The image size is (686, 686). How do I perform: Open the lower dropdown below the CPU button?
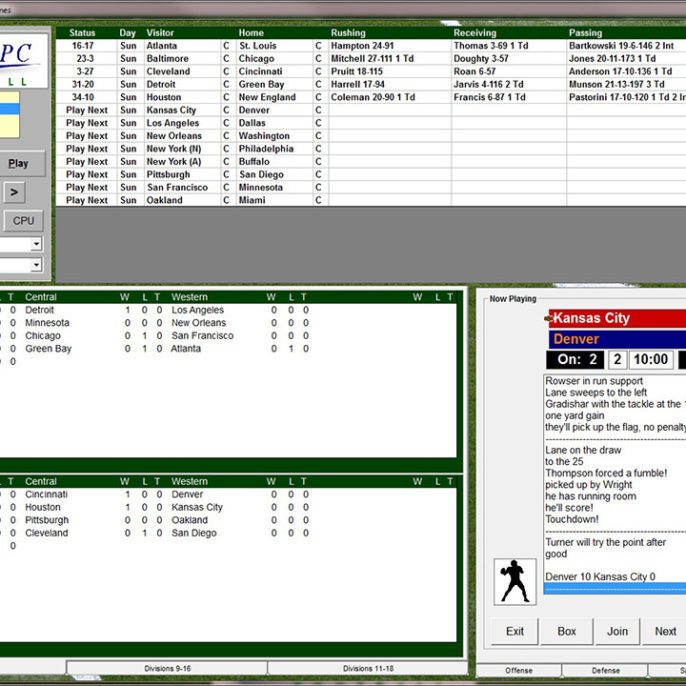click(37, 264)
